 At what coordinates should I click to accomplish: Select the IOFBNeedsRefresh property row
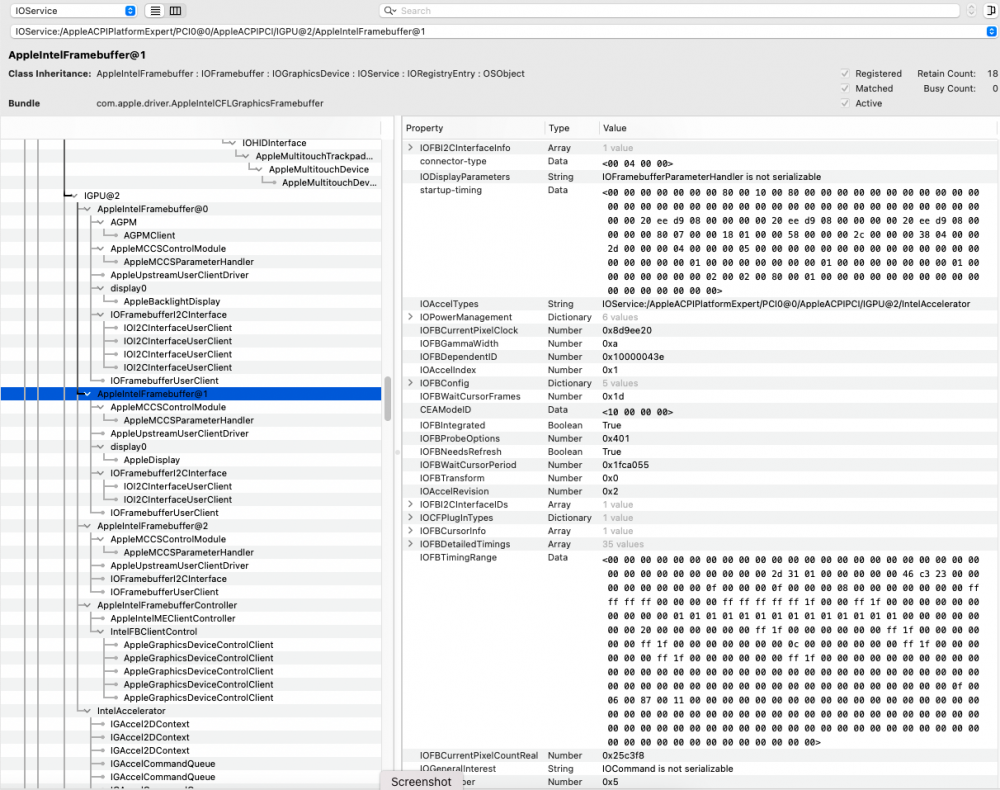coord(700,451)
